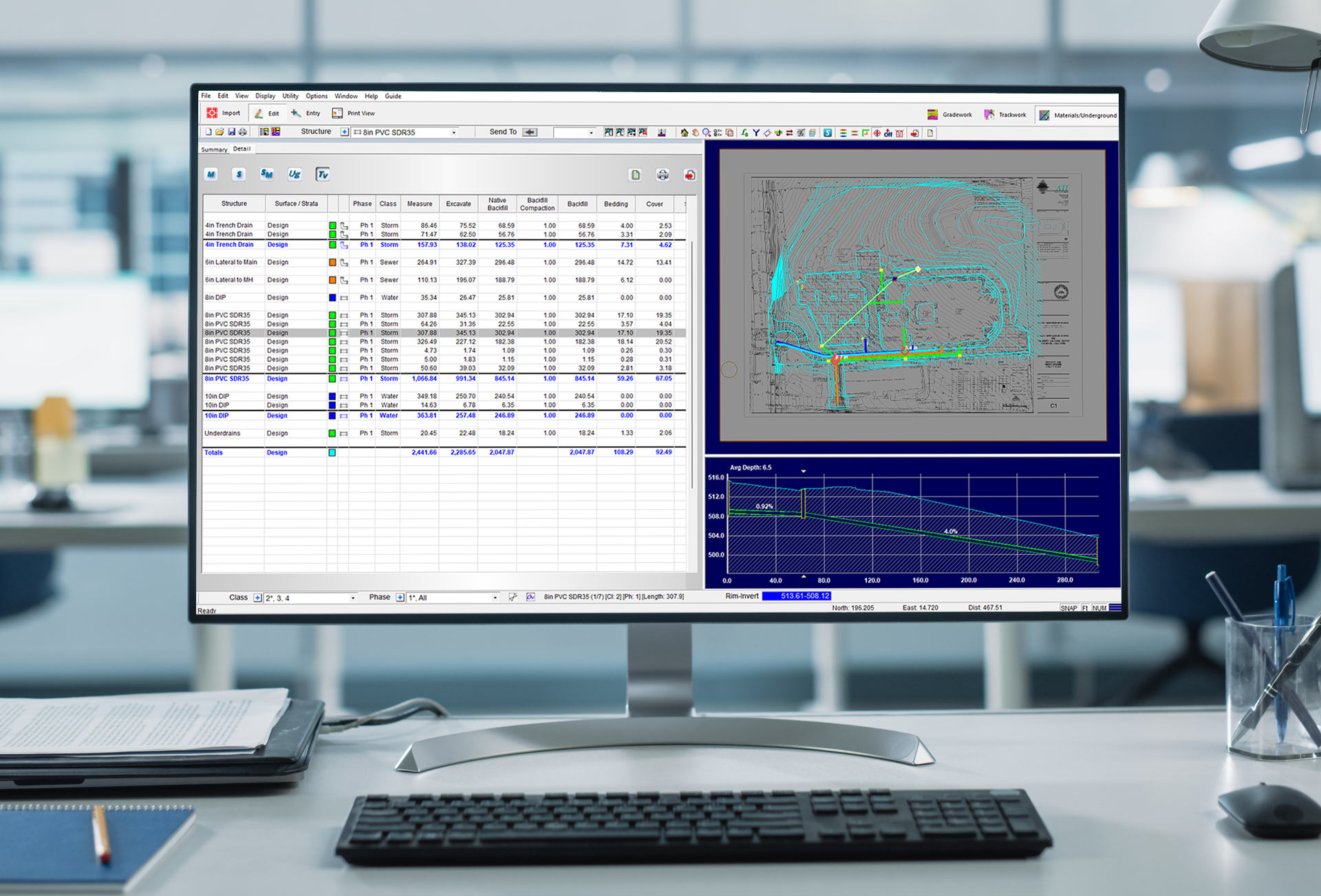Create a new file from toolbar
Image resolution: width=1321 pixels, height=896 pixels.
pyautogui.click(x=208, y=132)
